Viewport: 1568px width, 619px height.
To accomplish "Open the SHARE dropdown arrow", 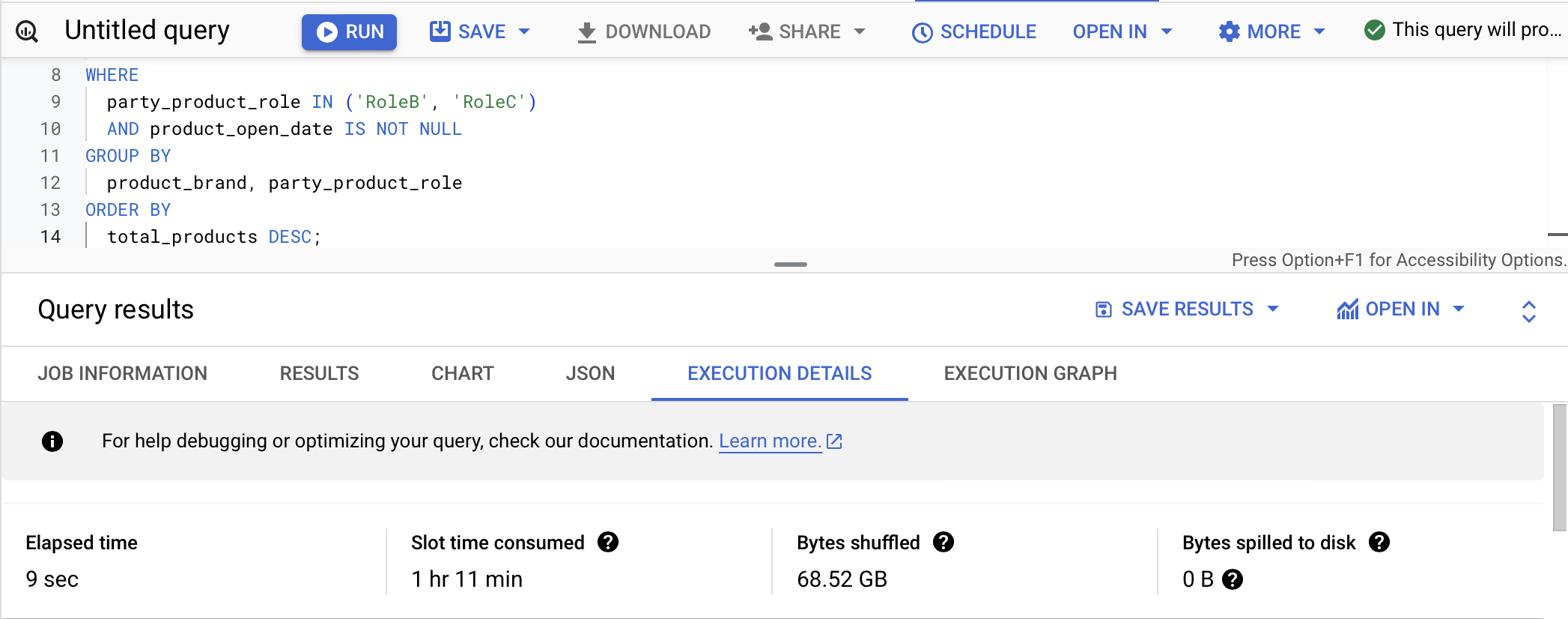I will [x=860, y=31].
